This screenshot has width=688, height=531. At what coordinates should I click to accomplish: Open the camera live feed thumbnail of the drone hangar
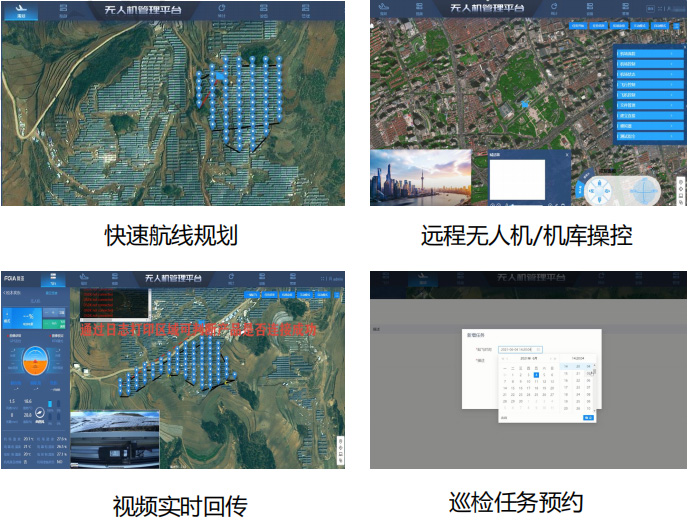pos(114,439)
